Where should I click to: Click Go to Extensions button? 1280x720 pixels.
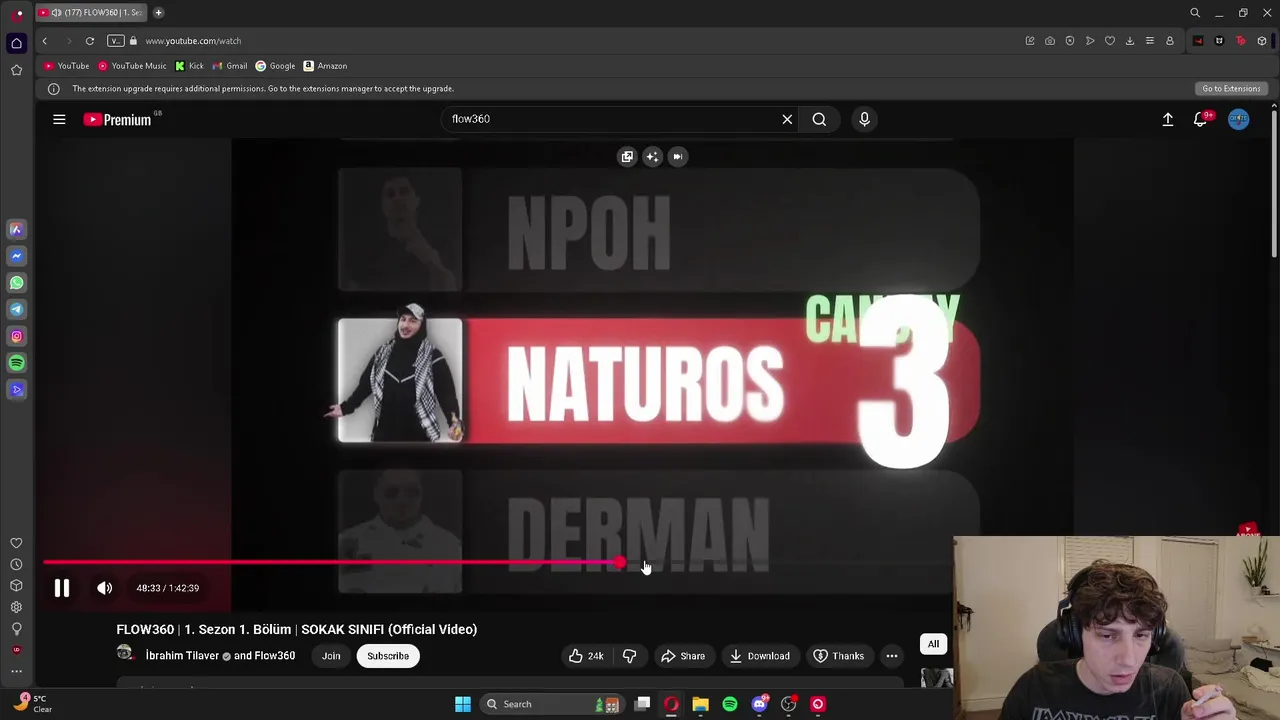click(1231, 89)
